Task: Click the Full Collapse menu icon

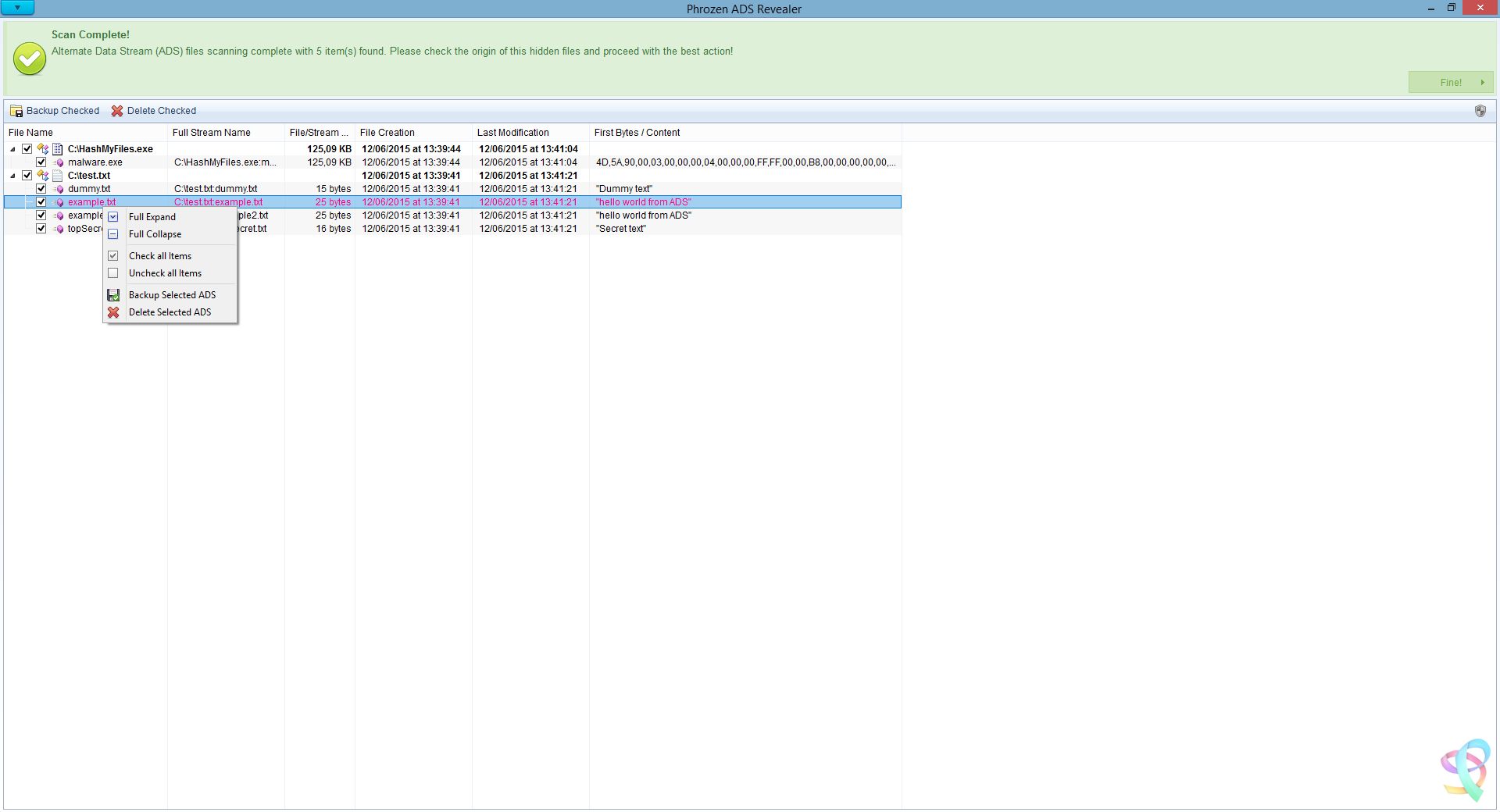Action: point(113,234)
